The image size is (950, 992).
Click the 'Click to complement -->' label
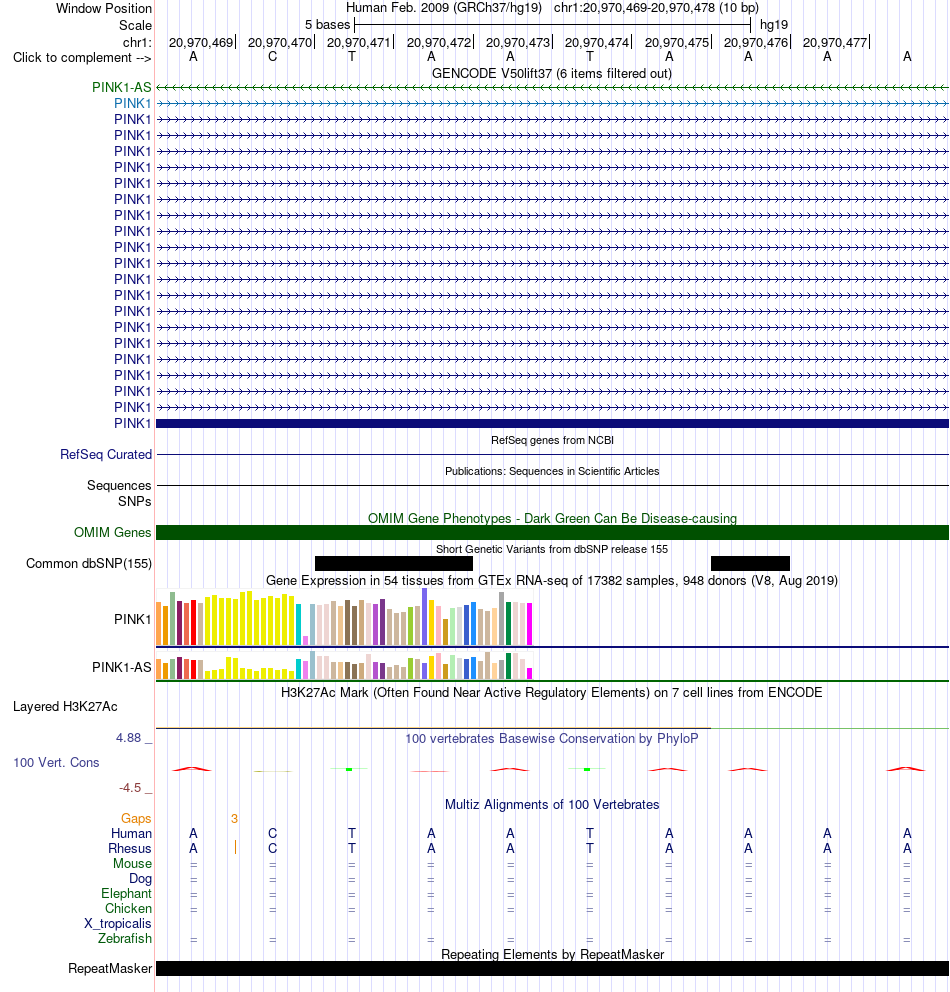pyautogui.click(x=82, y=58)
